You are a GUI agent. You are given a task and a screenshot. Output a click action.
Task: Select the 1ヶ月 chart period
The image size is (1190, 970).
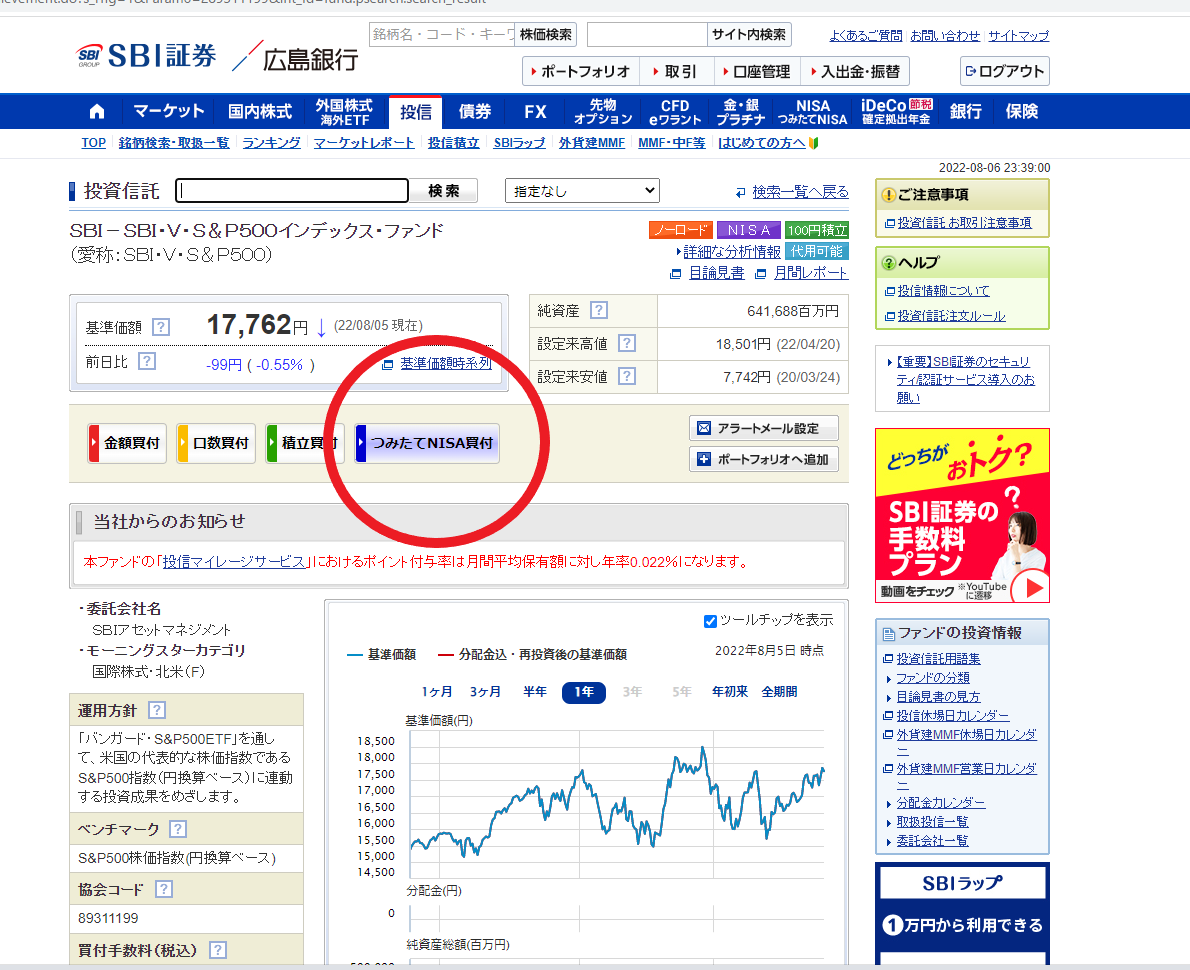[437, 691]
